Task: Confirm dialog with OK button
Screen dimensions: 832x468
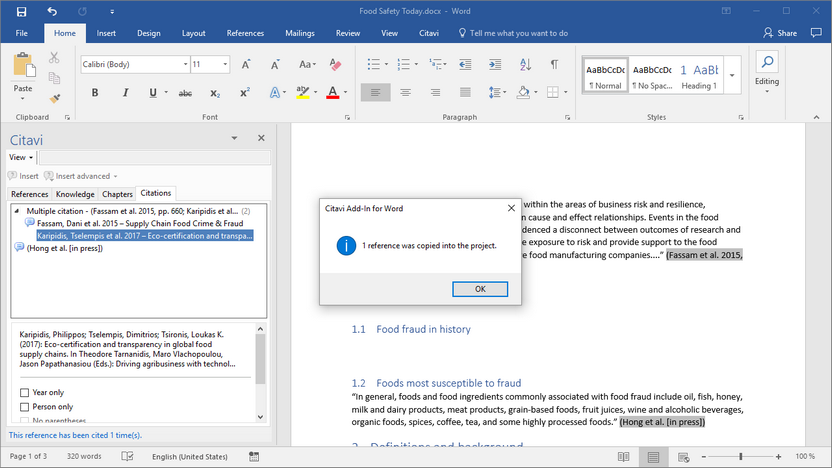Action: (480, 289)
